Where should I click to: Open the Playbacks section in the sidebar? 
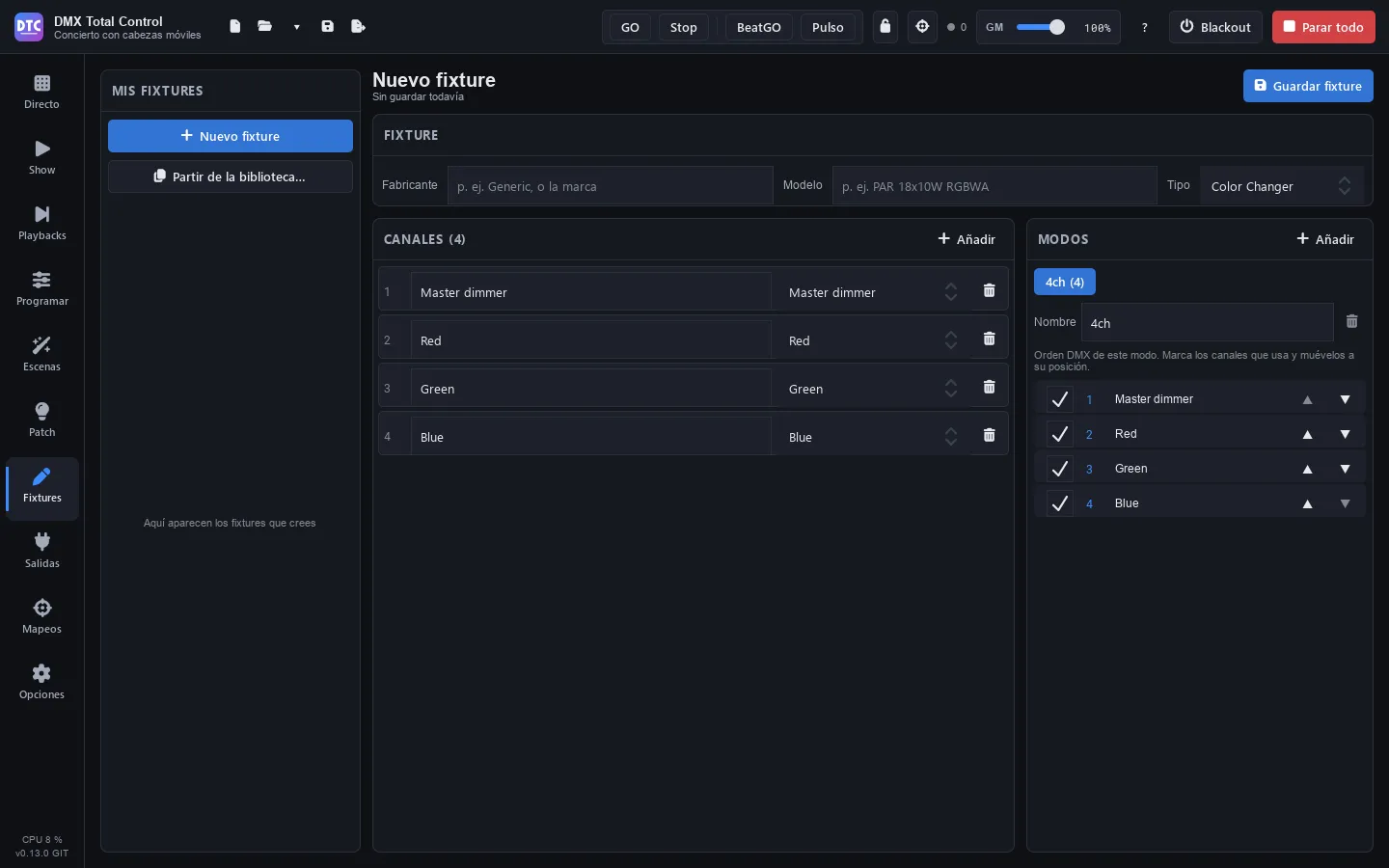click(x=41, y=224)
